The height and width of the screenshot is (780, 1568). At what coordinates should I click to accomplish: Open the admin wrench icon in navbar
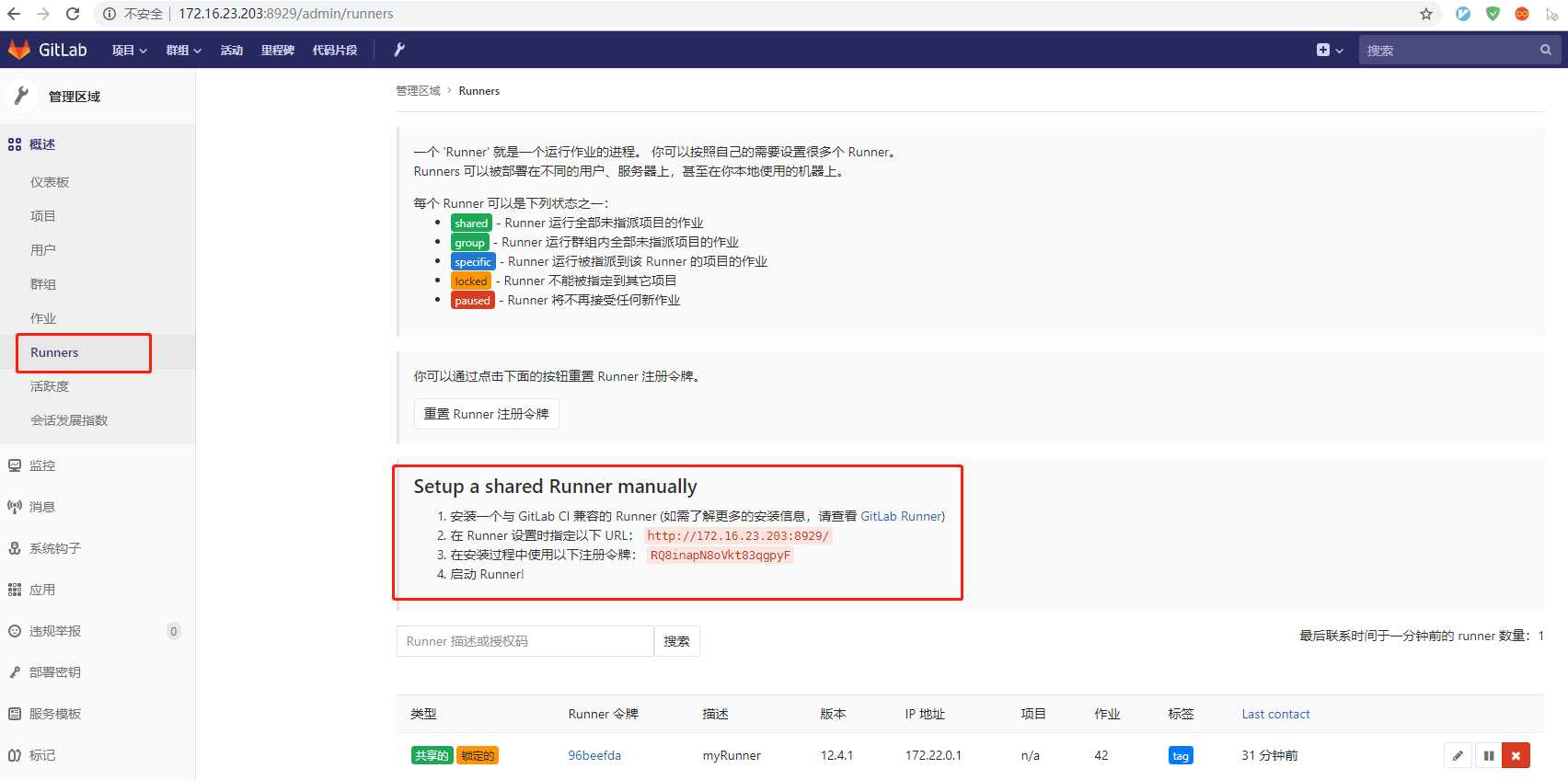point(399,50)
